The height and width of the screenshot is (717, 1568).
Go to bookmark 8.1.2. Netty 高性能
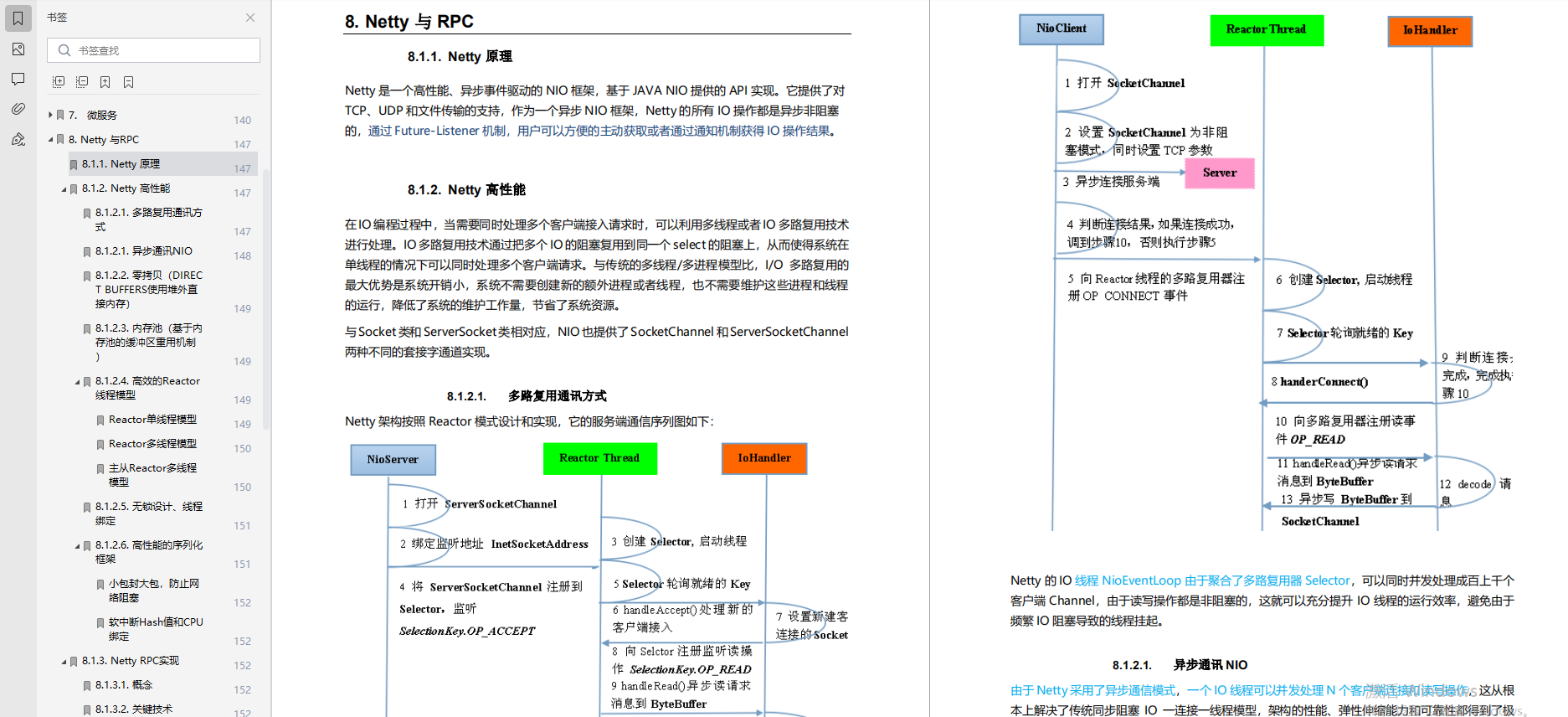coord(126,188)
